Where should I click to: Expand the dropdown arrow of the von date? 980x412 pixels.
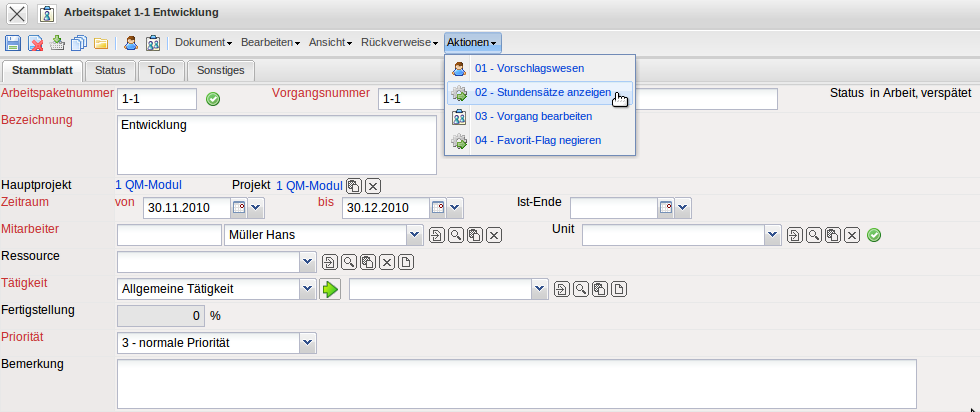256,208
